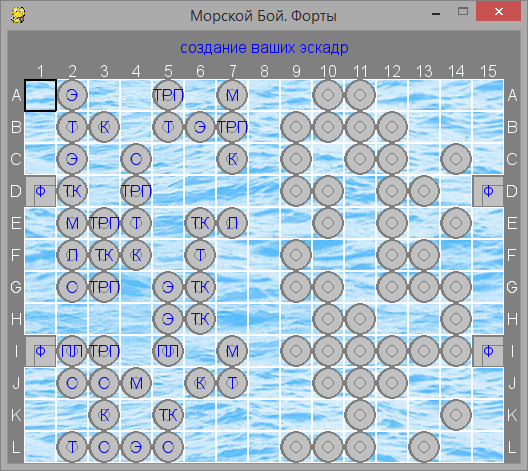This screenshot has height=471, width=528.
Task: Click the С piece at C4
Action: [136, 159]
